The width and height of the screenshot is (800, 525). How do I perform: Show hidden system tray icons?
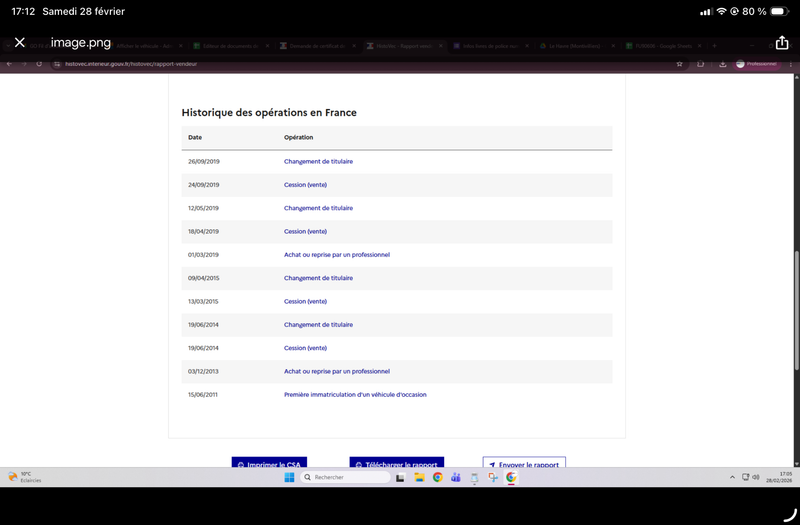733,477
